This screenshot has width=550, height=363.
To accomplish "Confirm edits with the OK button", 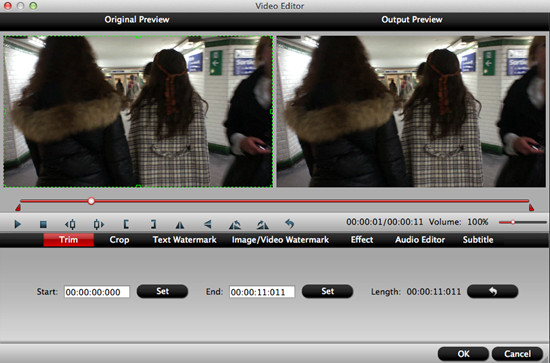I will (463, 354).
